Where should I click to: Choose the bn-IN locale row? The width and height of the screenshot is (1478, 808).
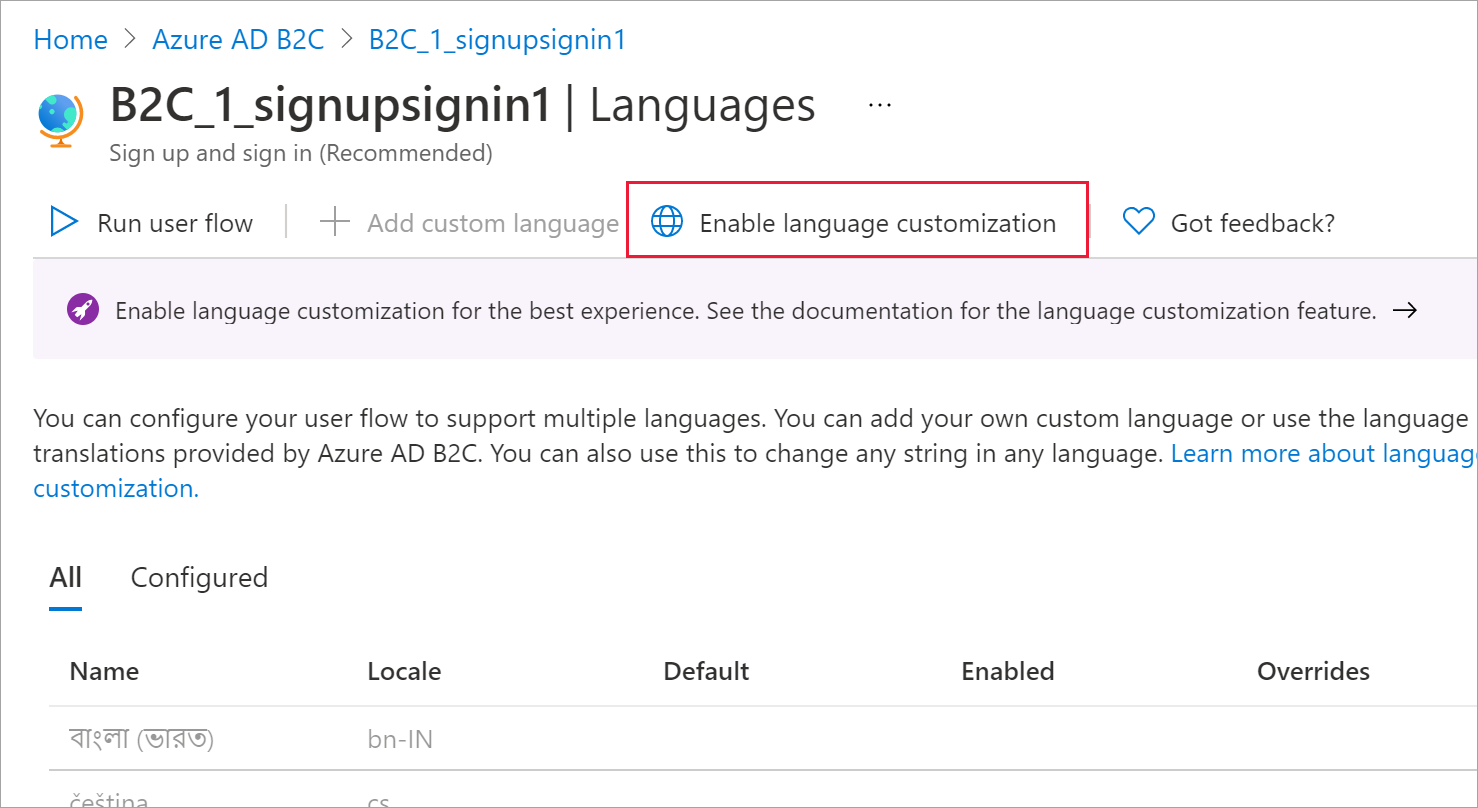(x=399, y=738)
